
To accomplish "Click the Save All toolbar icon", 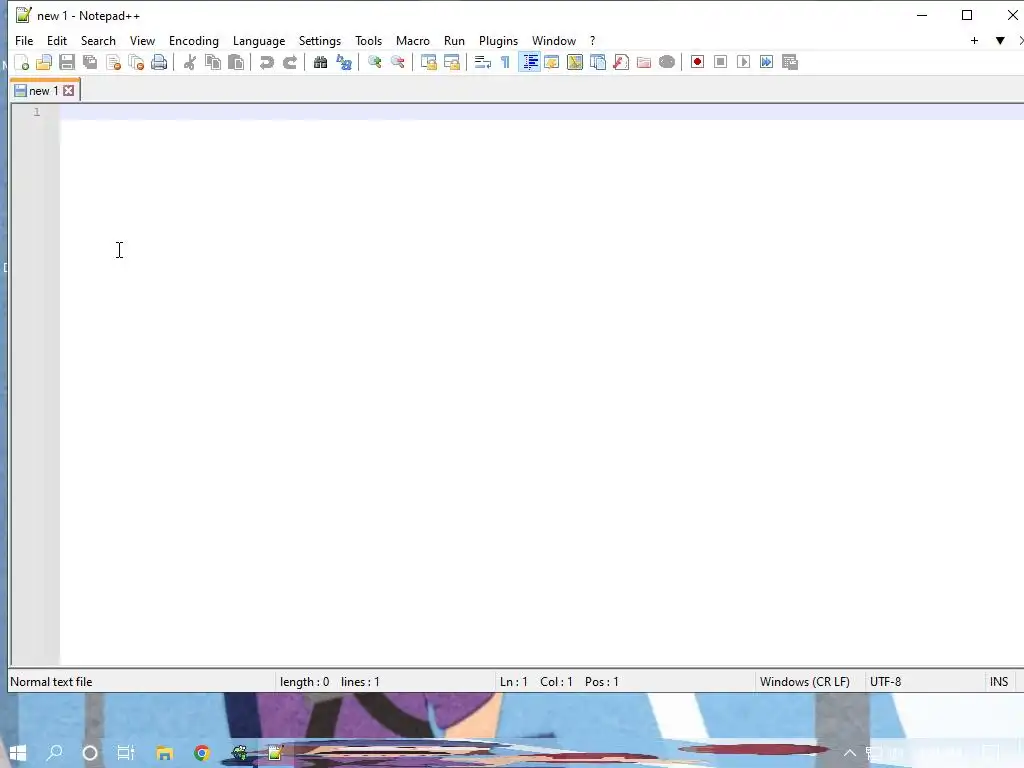I will 90,63.
